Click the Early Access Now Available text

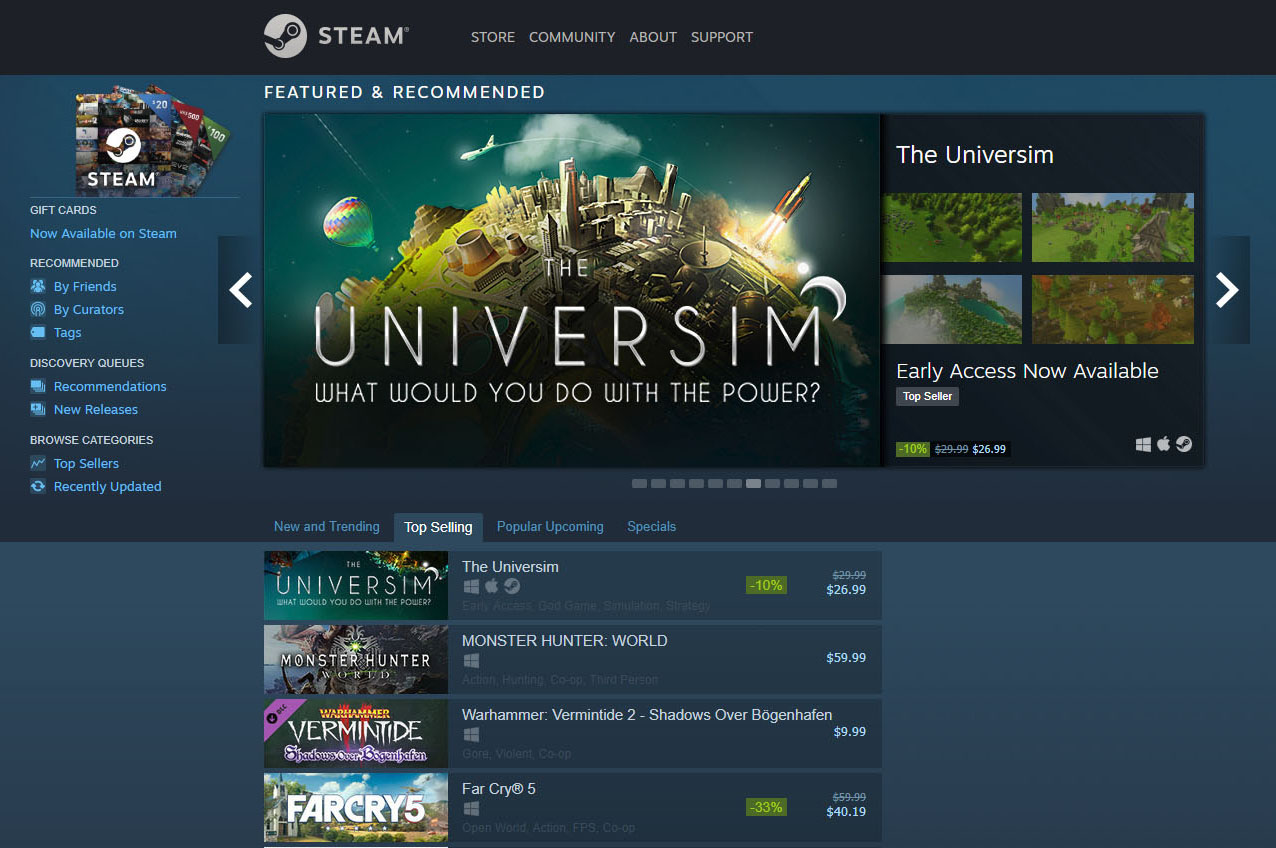tap(1027, 371)
